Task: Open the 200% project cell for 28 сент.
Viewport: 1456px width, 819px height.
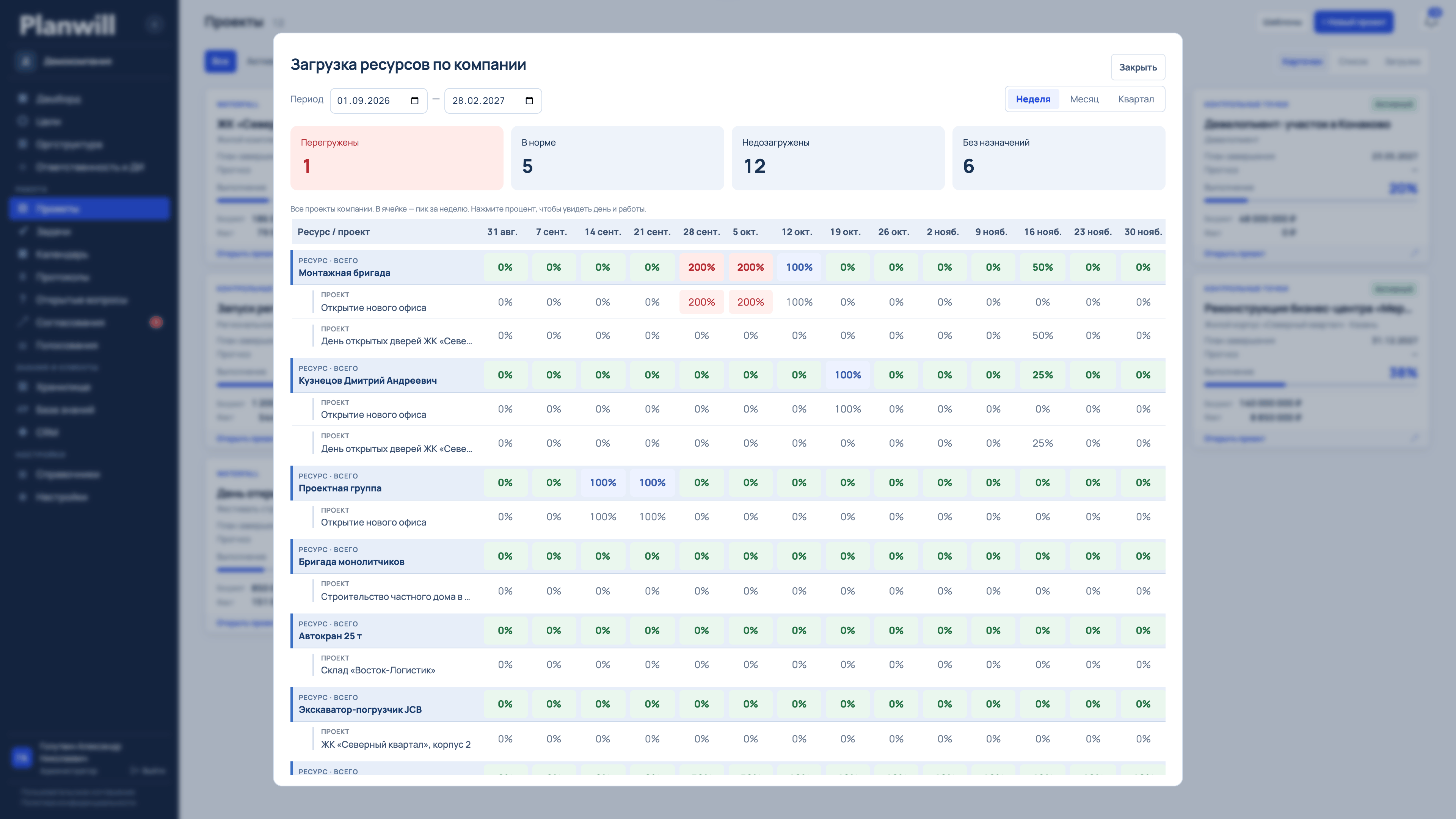Action: pos(701,302)
